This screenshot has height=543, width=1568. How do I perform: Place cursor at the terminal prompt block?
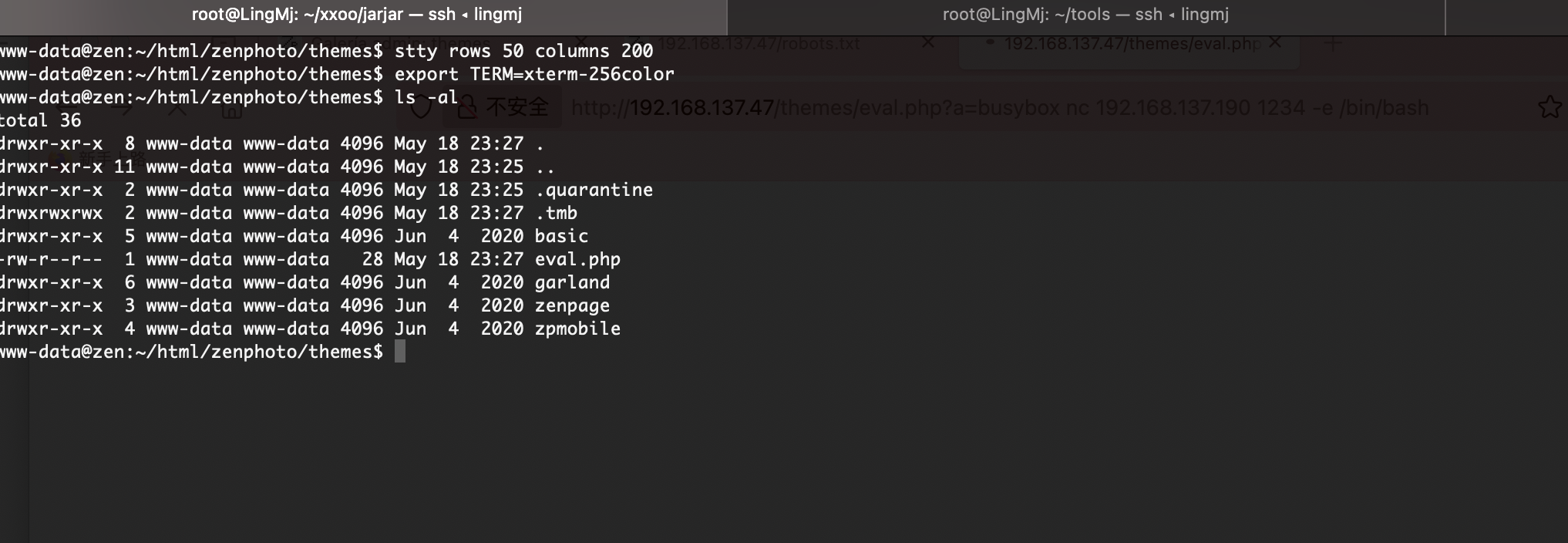point(400,352)
